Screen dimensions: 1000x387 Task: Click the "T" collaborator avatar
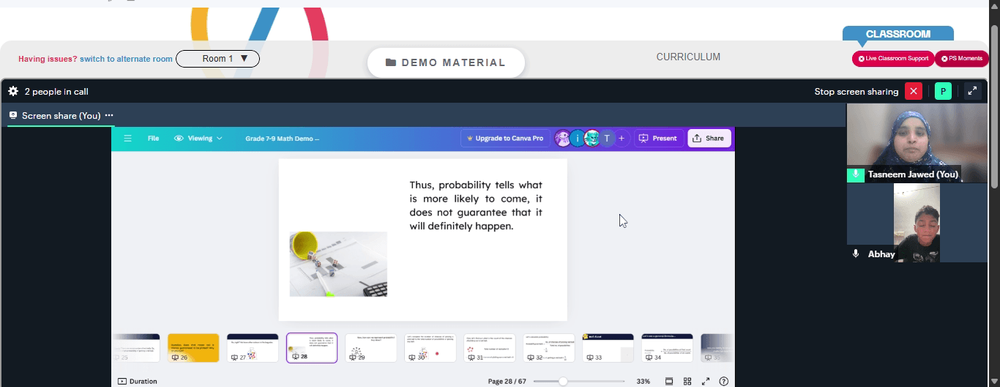tap(607, 138)
